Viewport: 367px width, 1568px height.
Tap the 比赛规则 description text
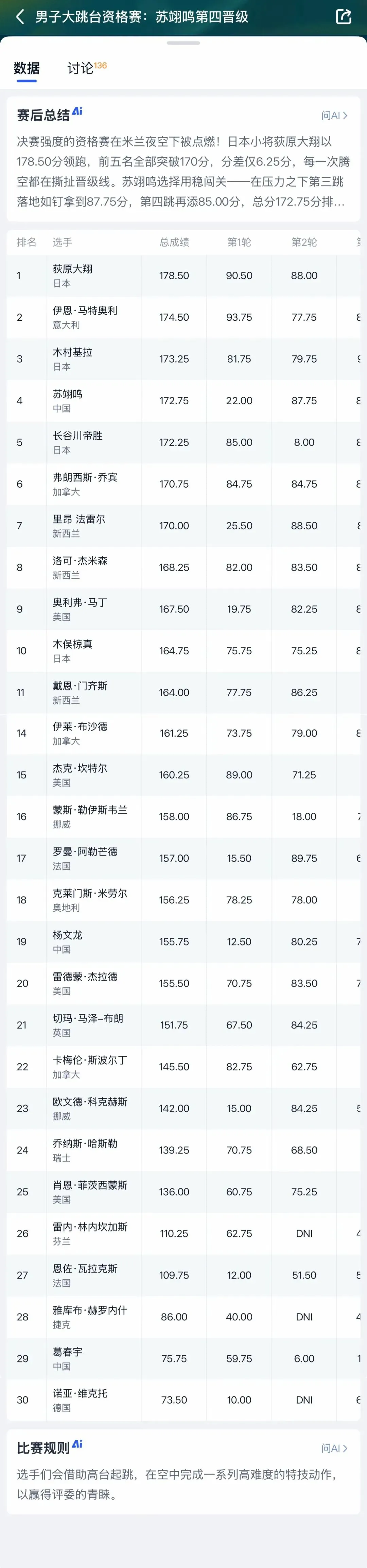[176, 1484]
